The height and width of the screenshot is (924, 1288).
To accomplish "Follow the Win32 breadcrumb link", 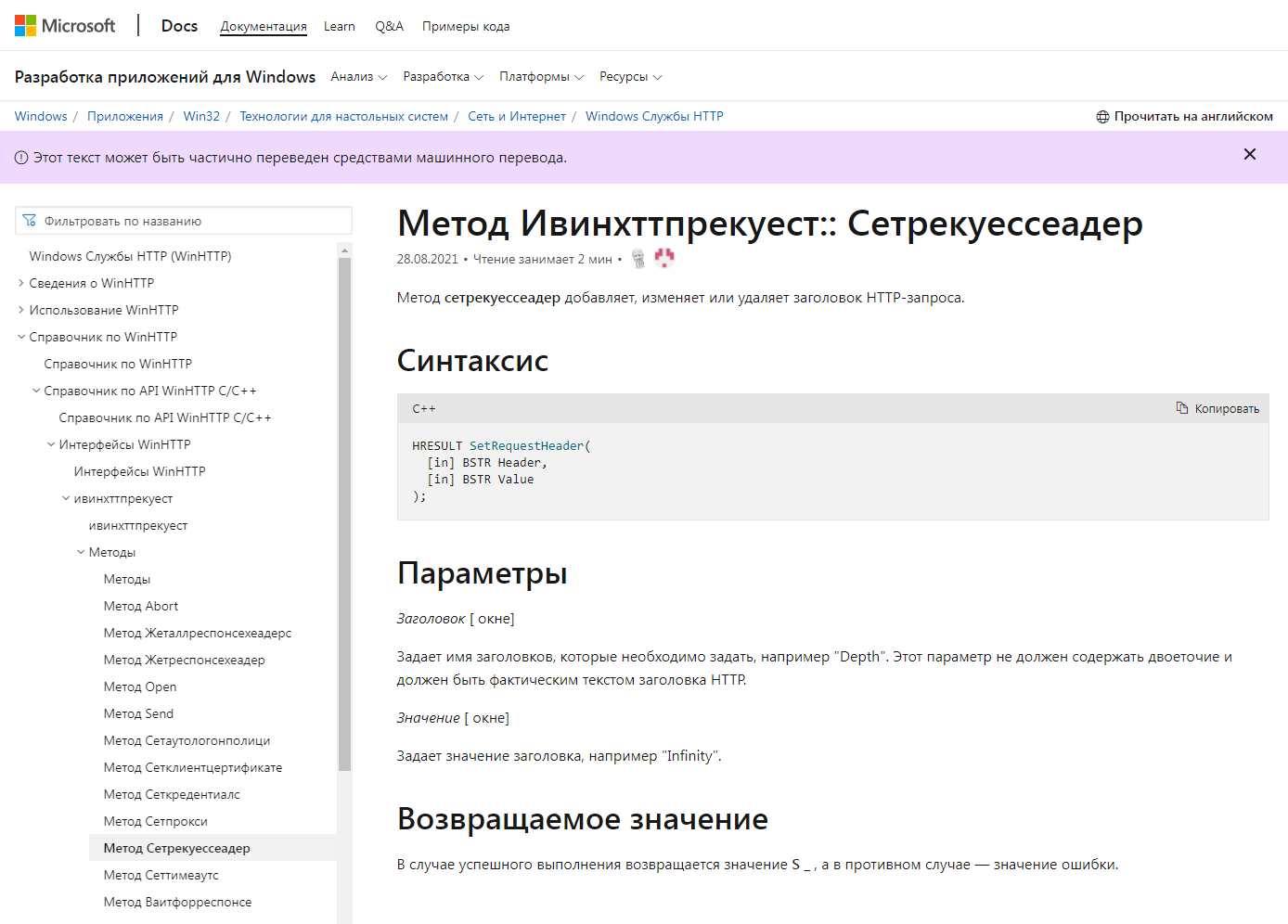I will (x=201, y=117).
